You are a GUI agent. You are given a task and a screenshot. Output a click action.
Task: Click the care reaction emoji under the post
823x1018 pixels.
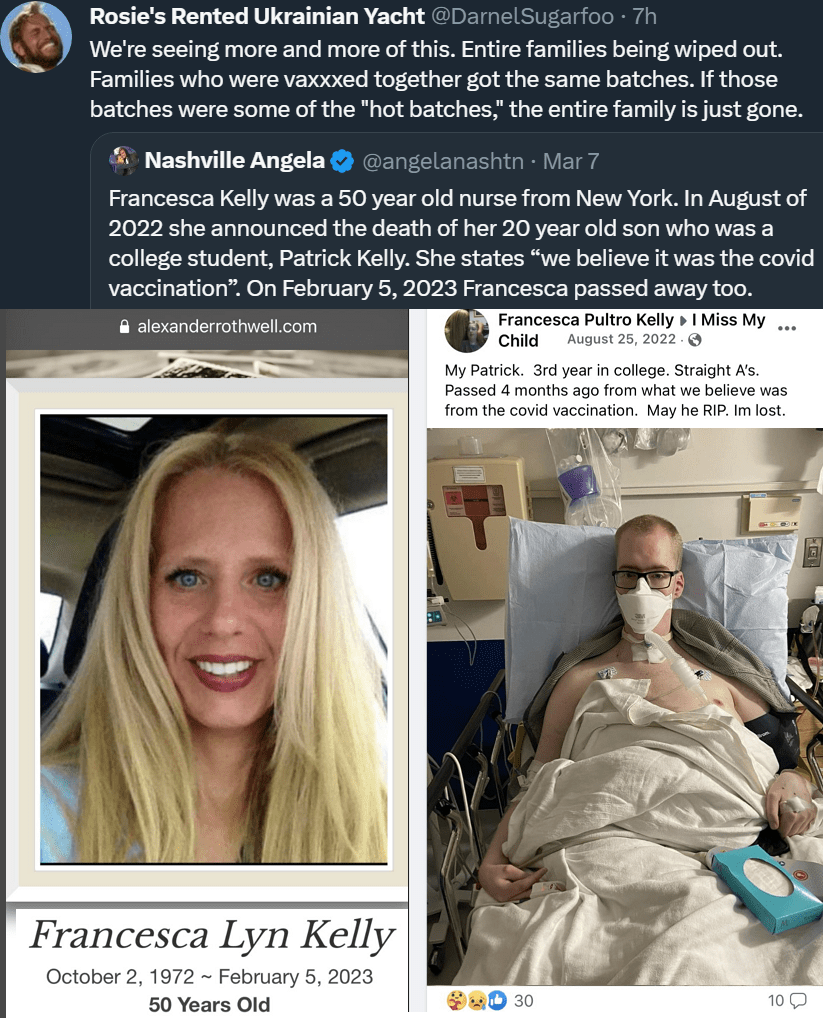[x=457, y=1000]
